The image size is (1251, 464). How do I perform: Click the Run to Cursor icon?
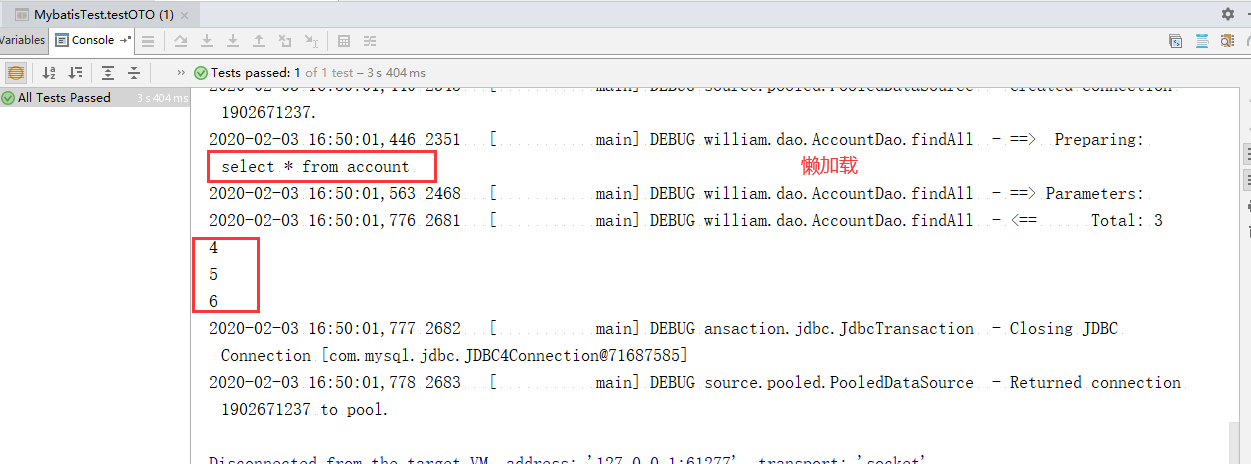point(311,41)
